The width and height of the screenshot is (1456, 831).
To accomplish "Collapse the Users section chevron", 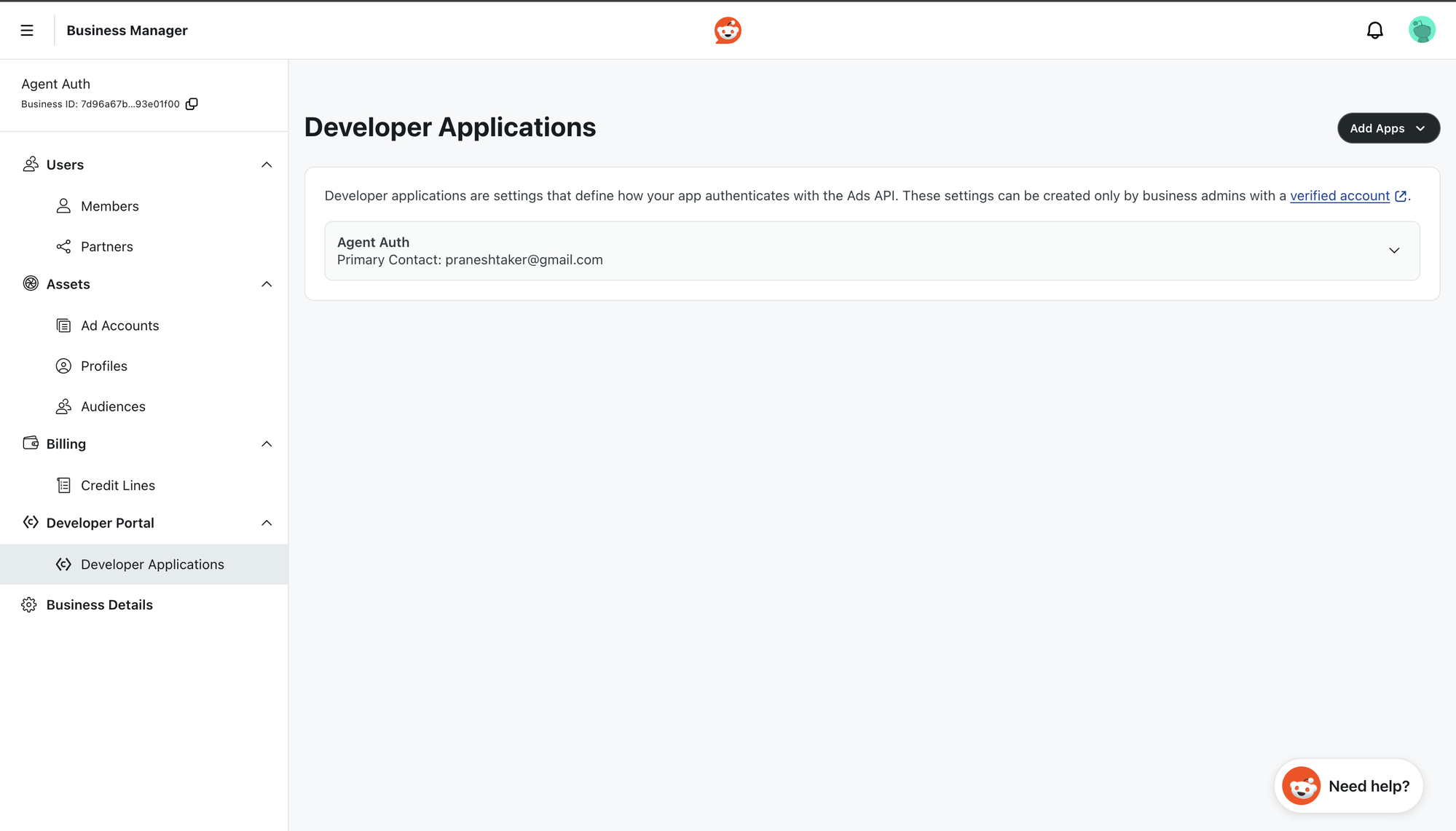I will point(267,165).
